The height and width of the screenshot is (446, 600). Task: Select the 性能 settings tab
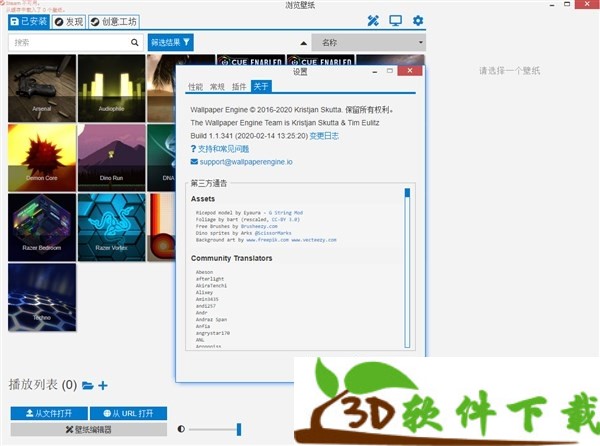point(195,87)
